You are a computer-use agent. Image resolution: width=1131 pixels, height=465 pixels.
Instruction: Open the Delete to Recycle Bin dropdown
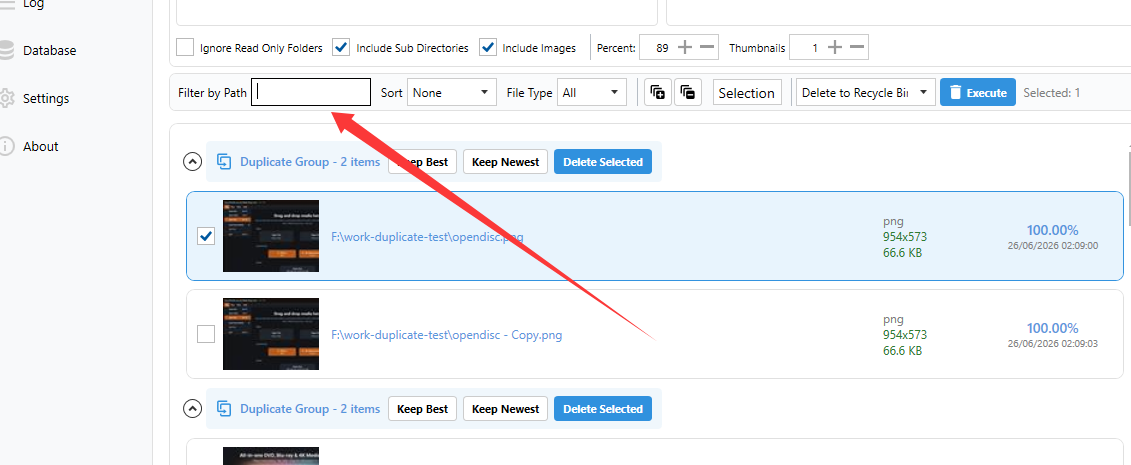[866, 92]
